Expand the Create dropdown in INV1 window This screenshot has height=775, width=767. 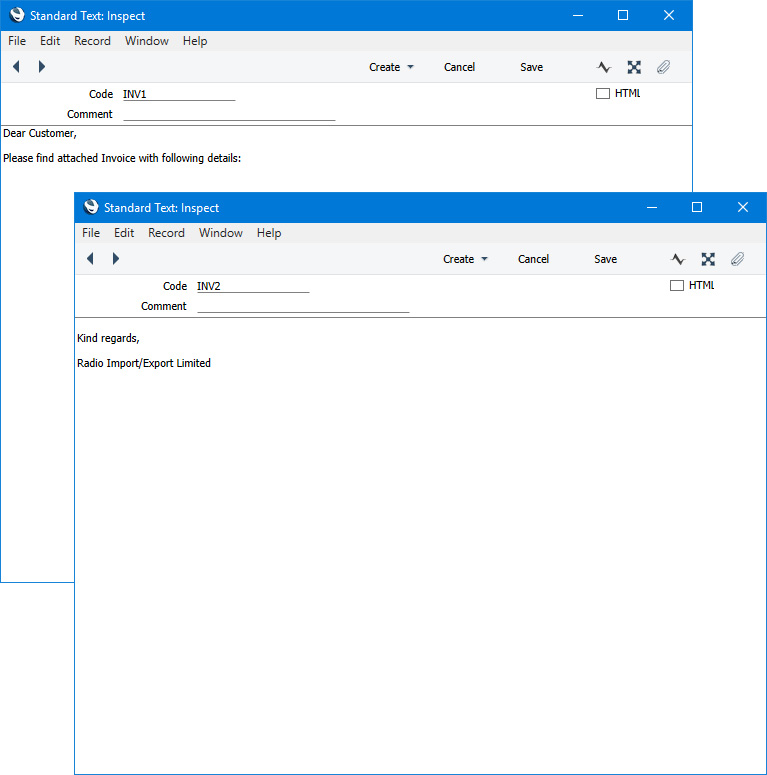click(391, 67)
